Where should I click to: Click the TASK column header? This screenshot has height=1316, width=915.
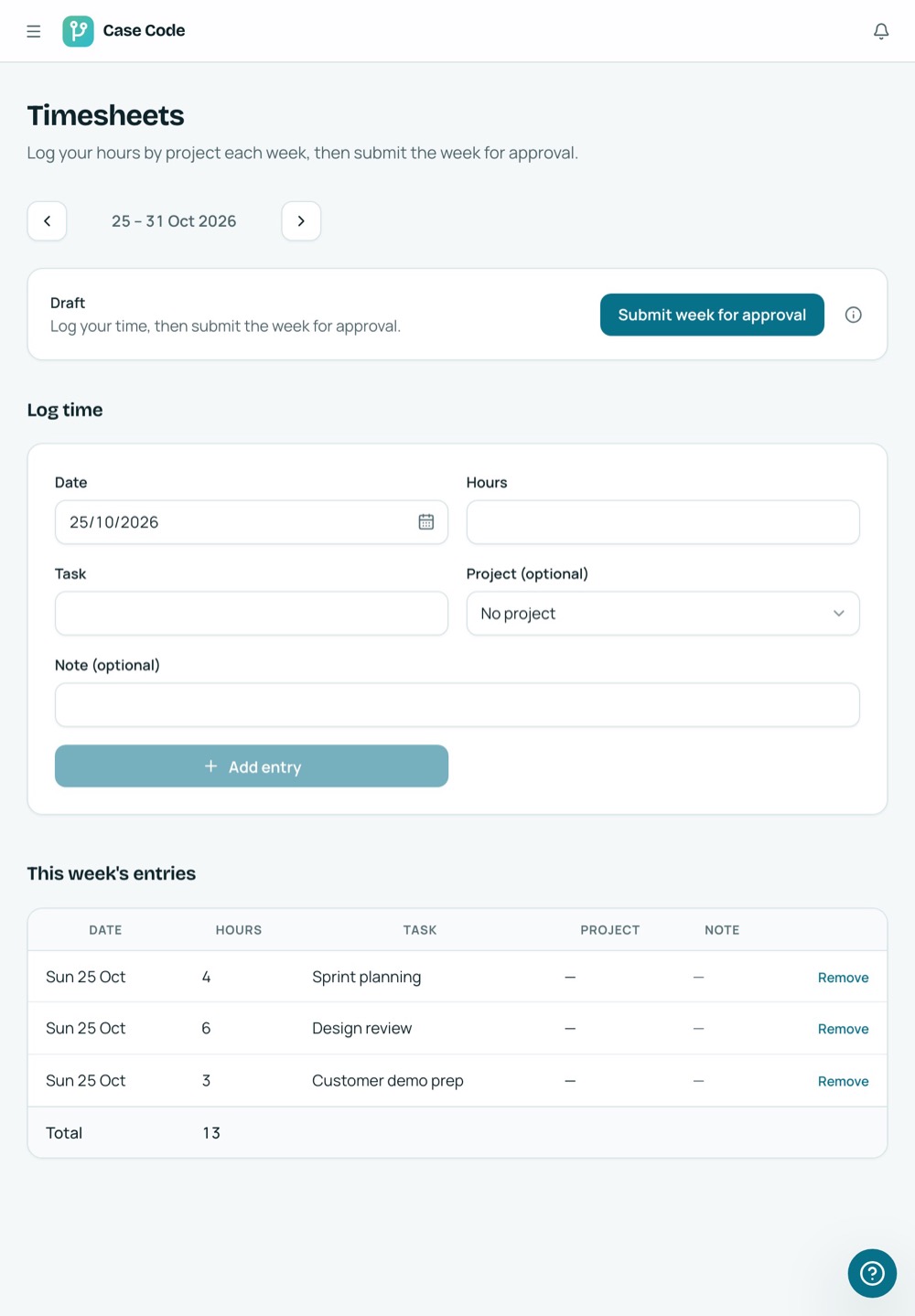420,930
